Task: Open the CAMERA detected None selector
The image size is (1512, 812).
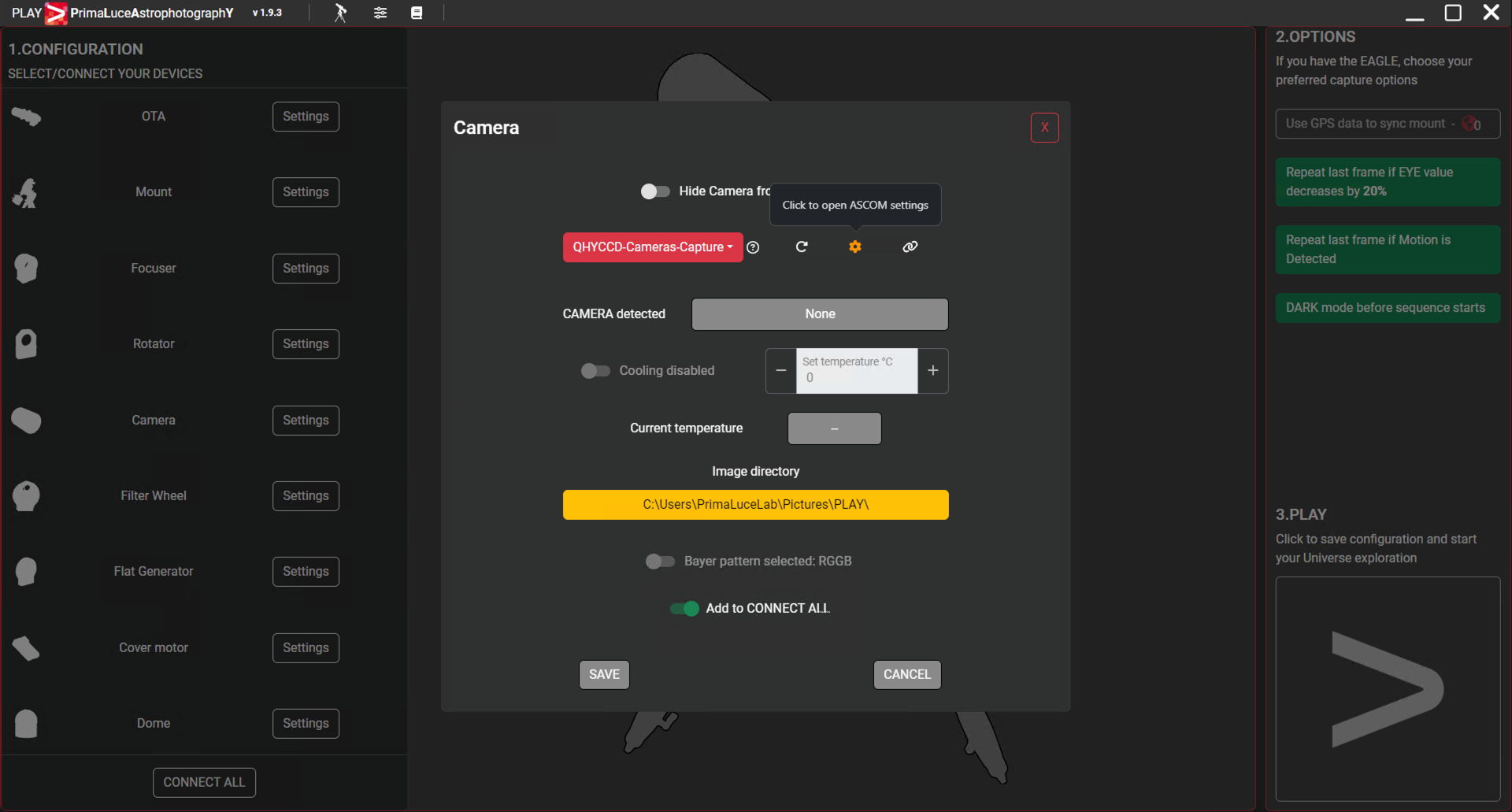Action: (820, 314)
